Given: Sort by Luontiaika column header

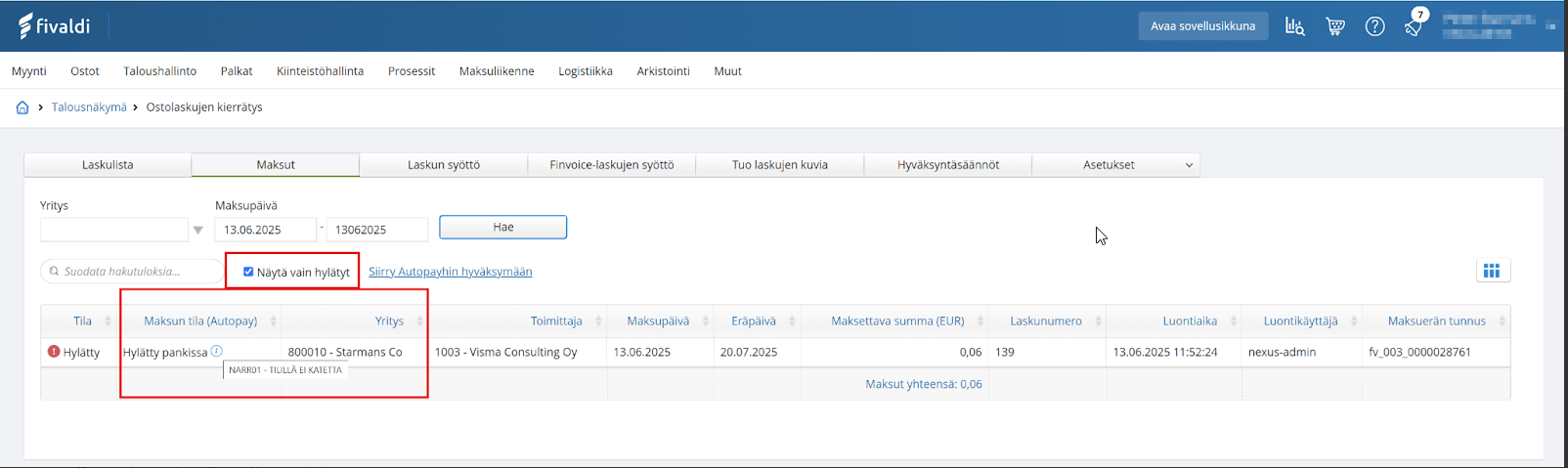Looking at the screenshot, I should [x=1190, y=320].
